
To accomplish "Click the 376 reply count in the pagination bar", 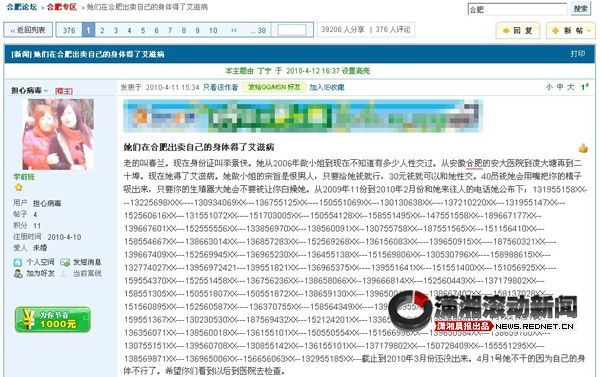I will (69, 30).
